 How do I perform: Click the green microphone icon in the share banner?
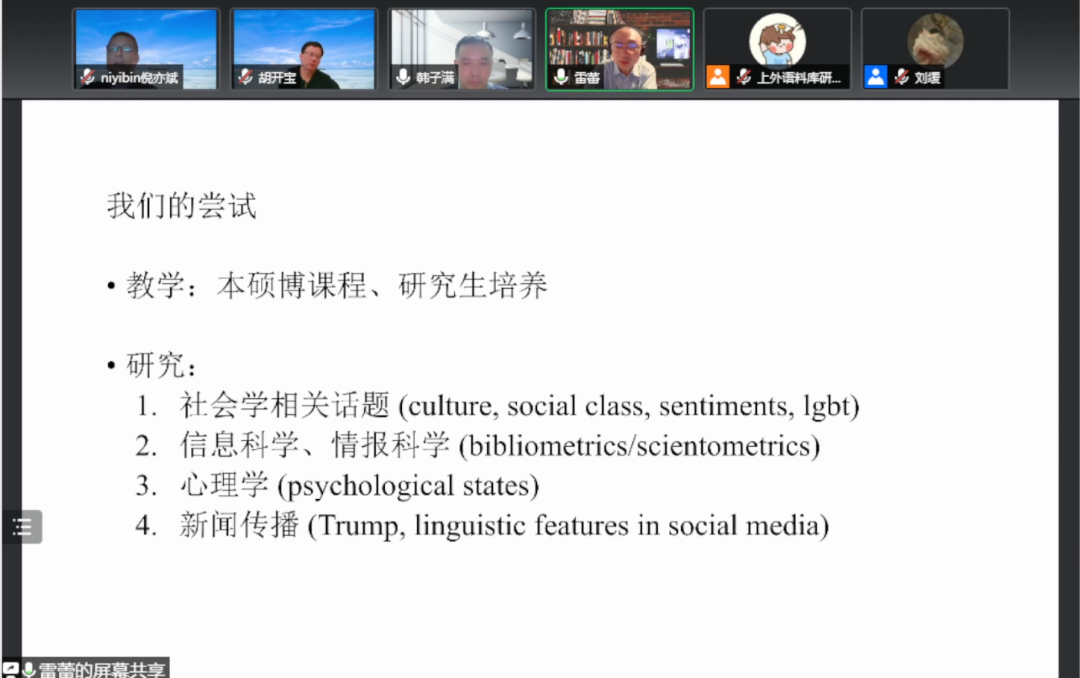click(x=30, y=667)
